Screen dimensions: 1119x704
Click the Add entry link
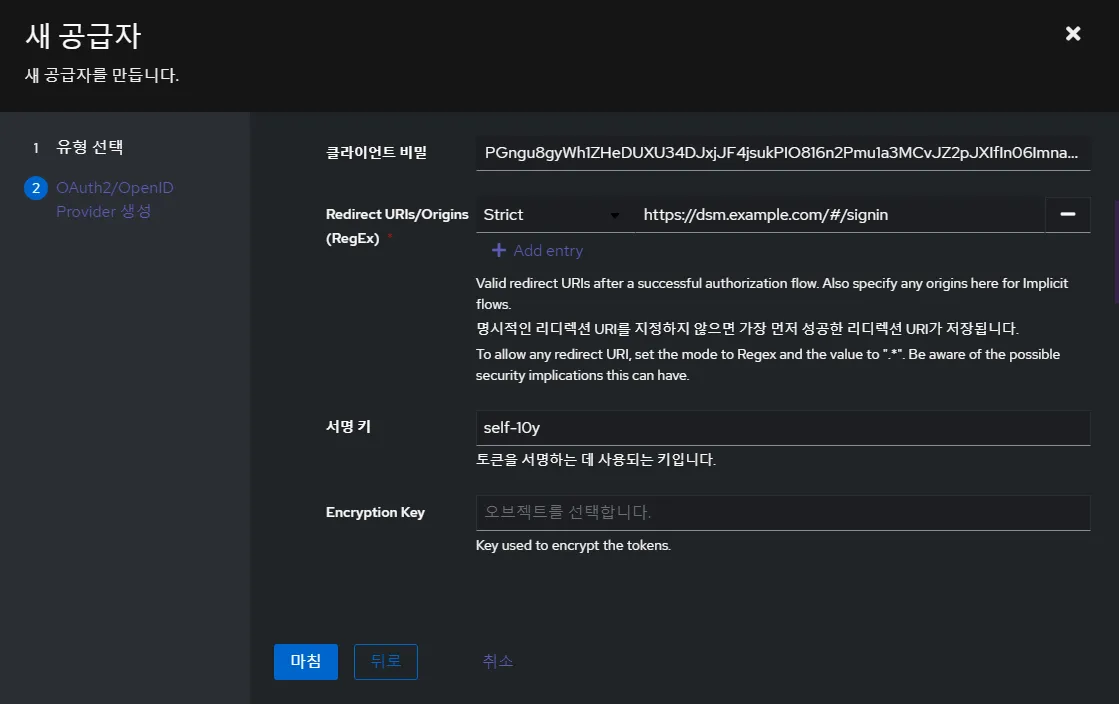point(545,250)
